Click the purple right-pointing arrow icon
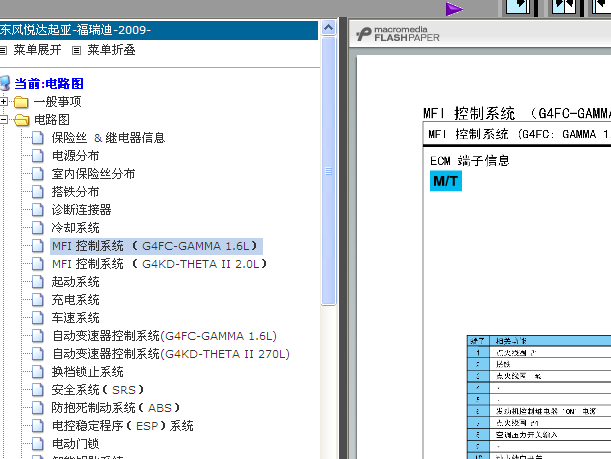The height and width of the screenshot is (459, 611). [x=454, y=9]
